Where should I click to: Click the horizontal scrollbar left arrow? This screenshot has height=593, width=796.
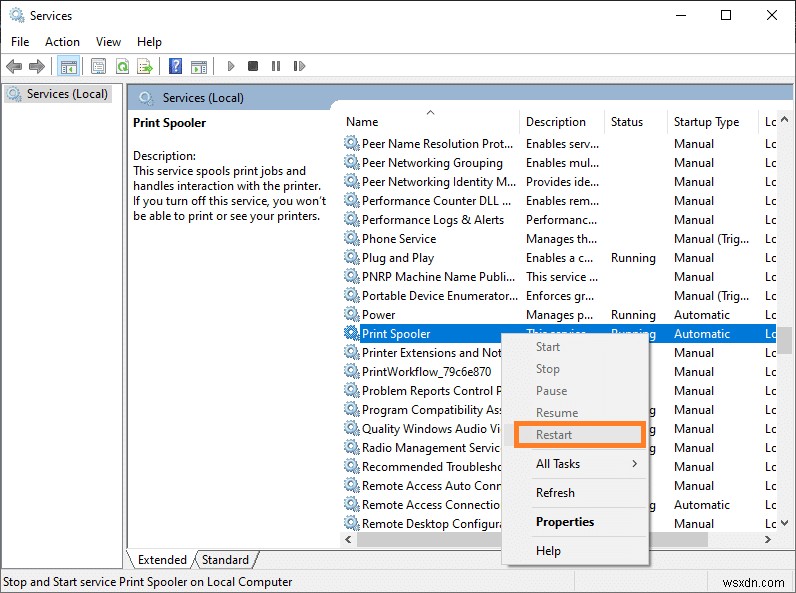pos(348,540)
